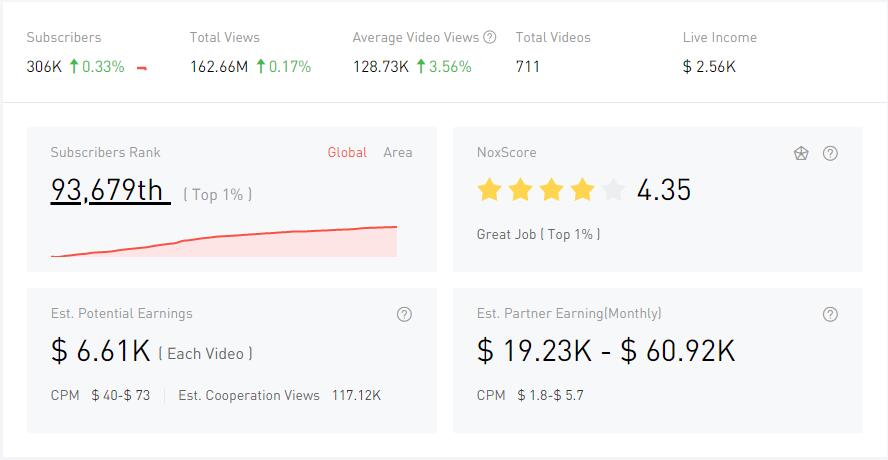Click the $ 6.61K potential earnings figure
This screenshot has height=460, width=888.
pos(100,351)
